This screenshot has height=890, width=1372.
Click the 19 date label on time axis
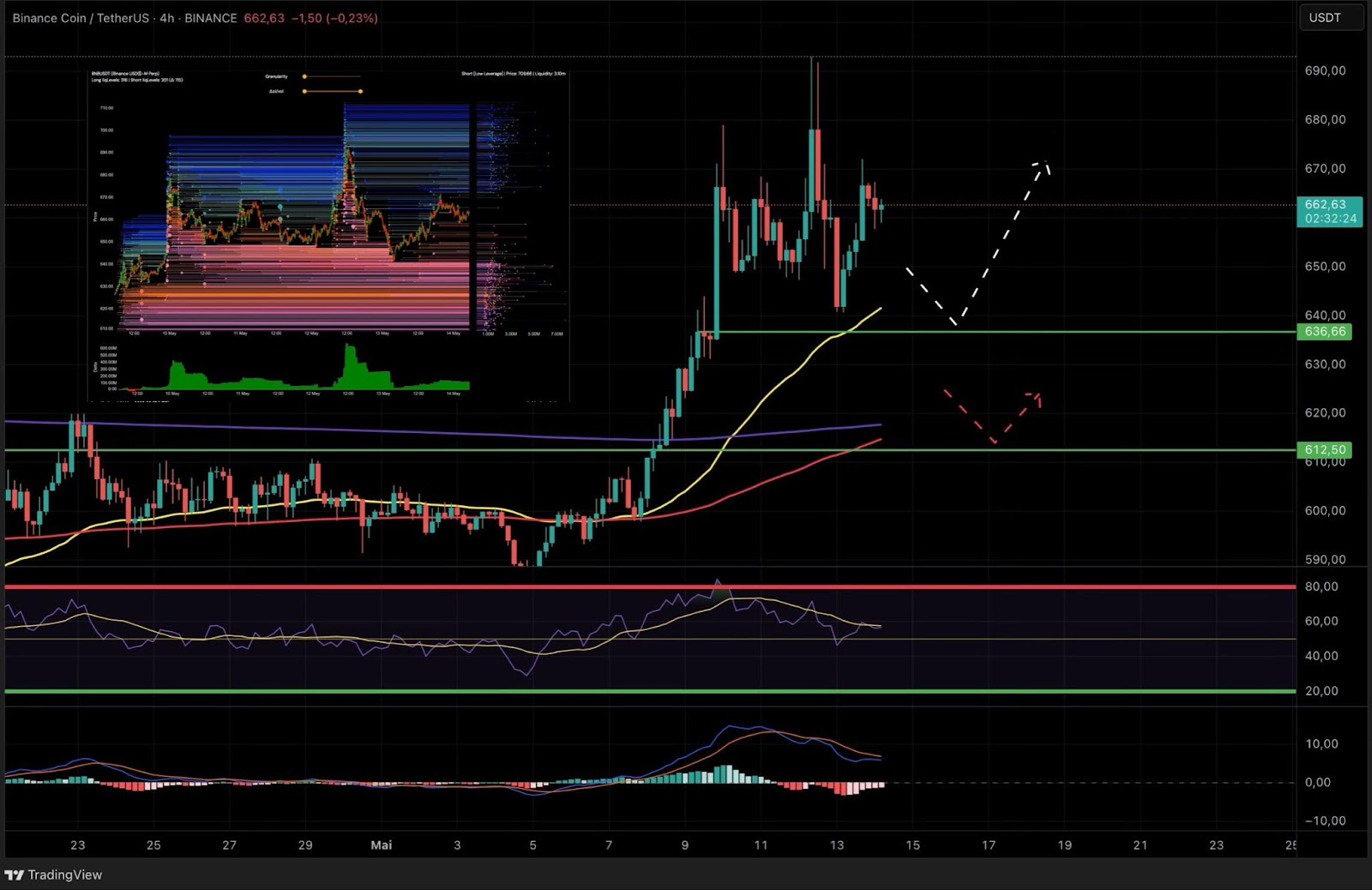pos(1064,845)
